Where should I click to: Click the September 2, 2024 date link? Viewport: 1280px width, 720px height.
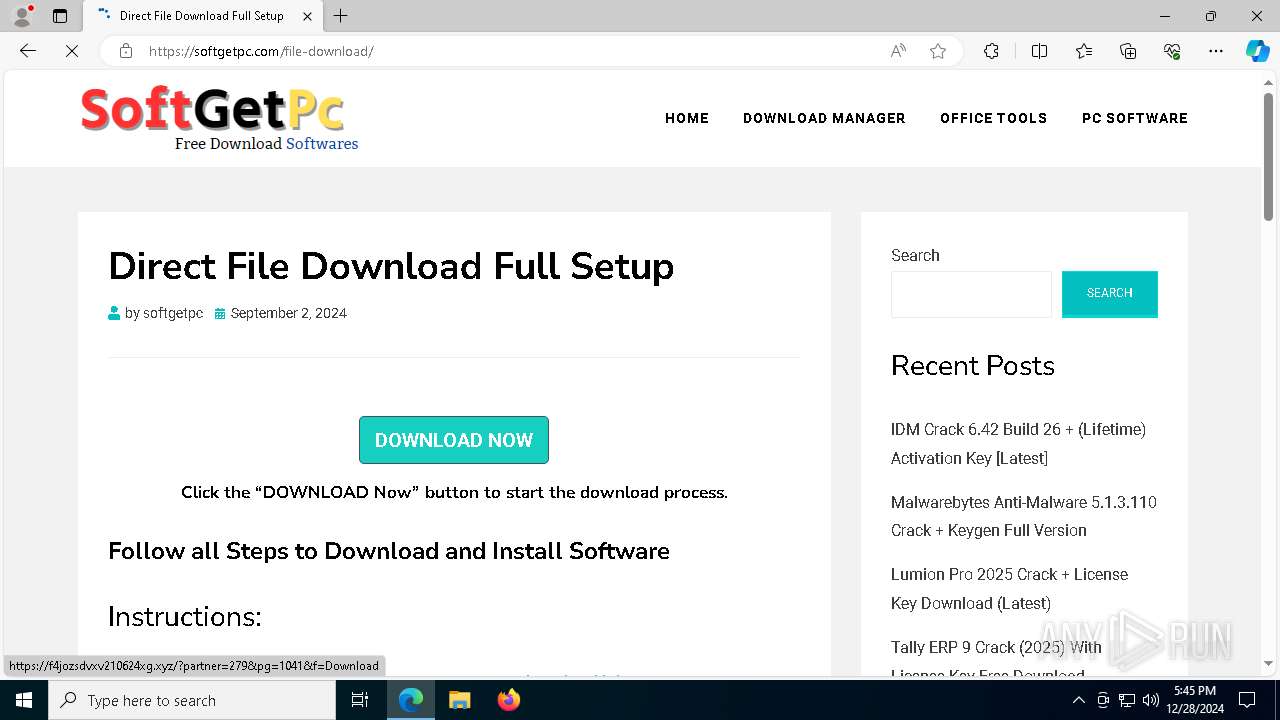click(x=289, y=313)
